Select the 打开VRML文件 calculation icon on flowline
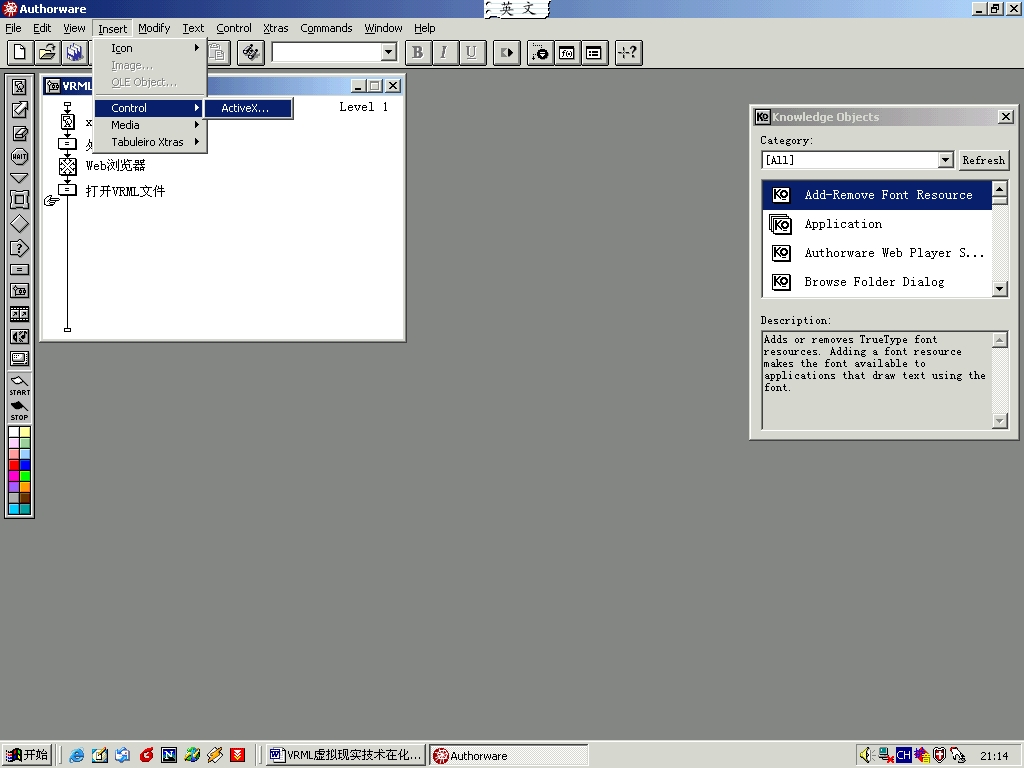 coord(67,189)
